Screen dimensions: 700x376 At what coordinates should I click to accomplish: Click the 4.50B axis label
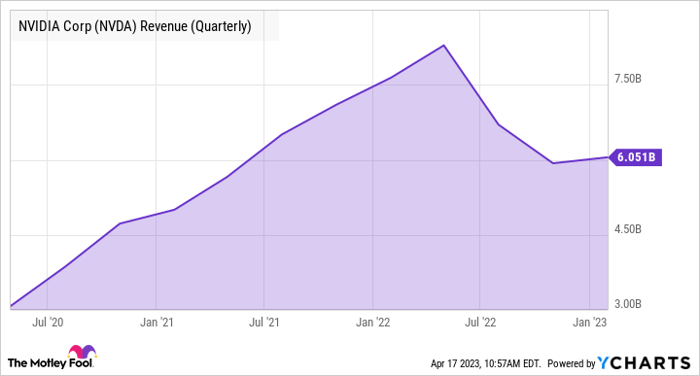pyautogui.click(x=628, y=230)
